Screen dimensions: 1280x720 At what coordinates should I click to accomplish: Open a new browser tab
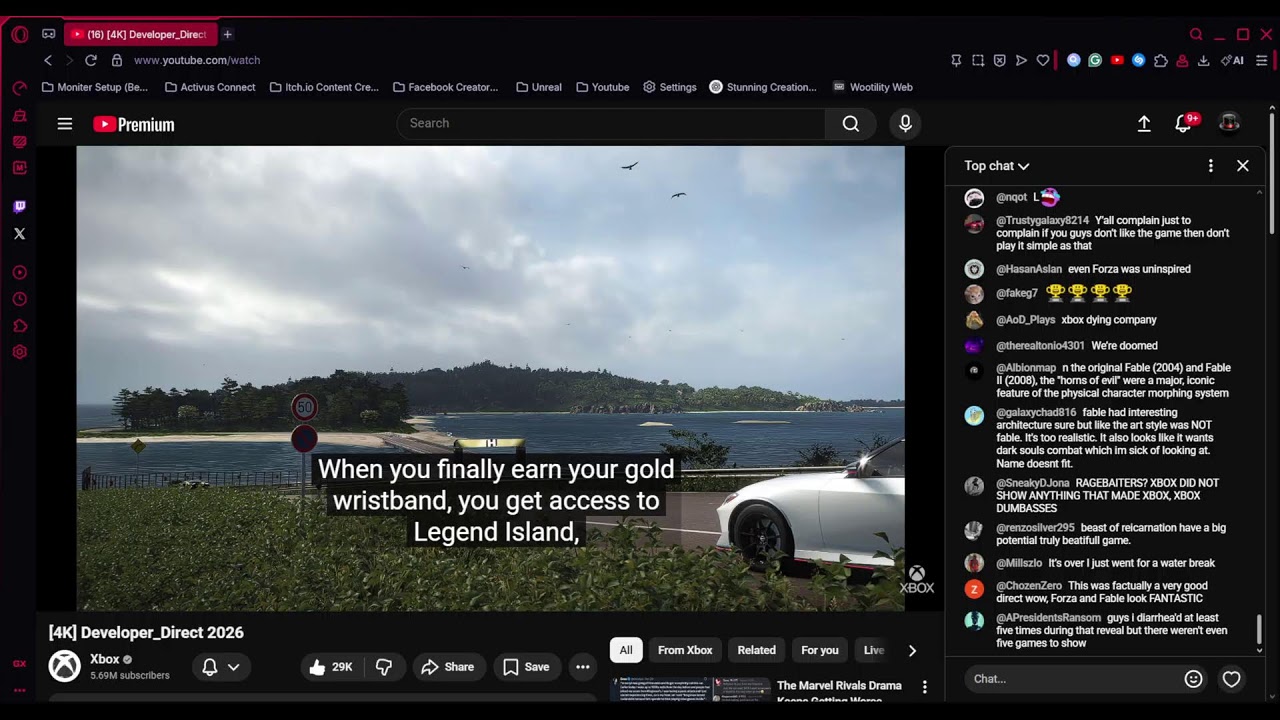227,34
